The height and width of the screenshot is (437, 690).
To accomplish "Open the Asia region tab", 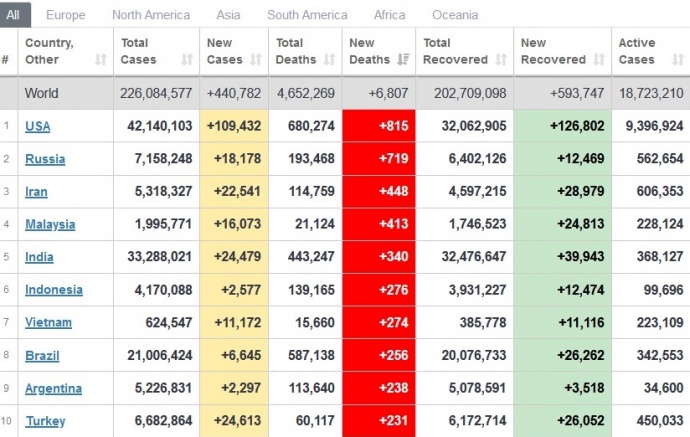I will pos(231,15).
